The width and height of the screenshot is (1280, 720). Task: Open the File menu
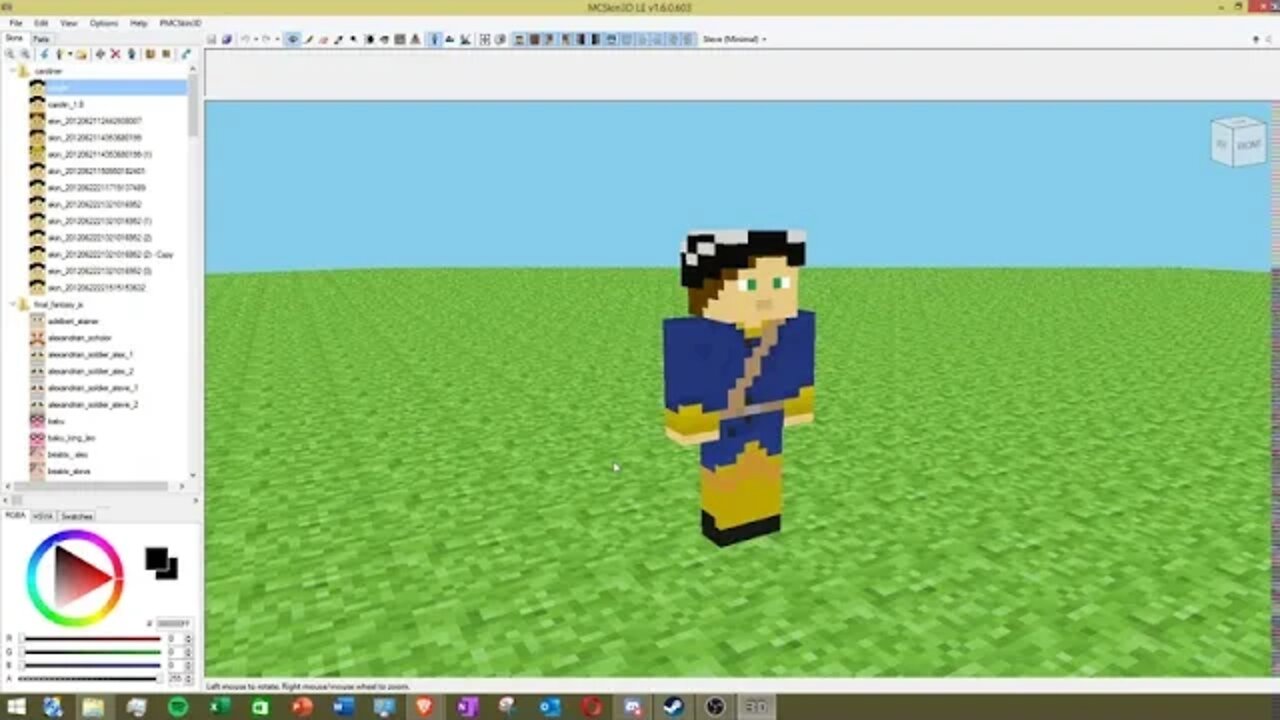click(15, 22)
